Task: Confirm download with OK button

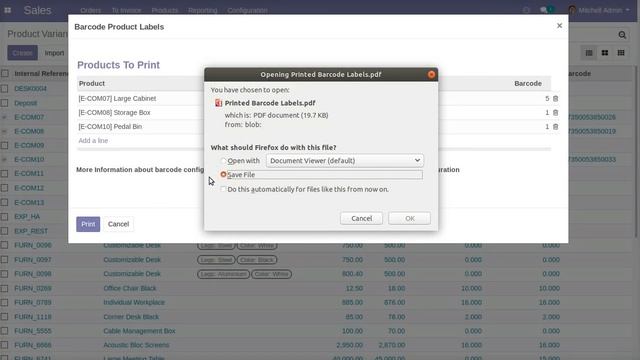Action: coord(410,218)
